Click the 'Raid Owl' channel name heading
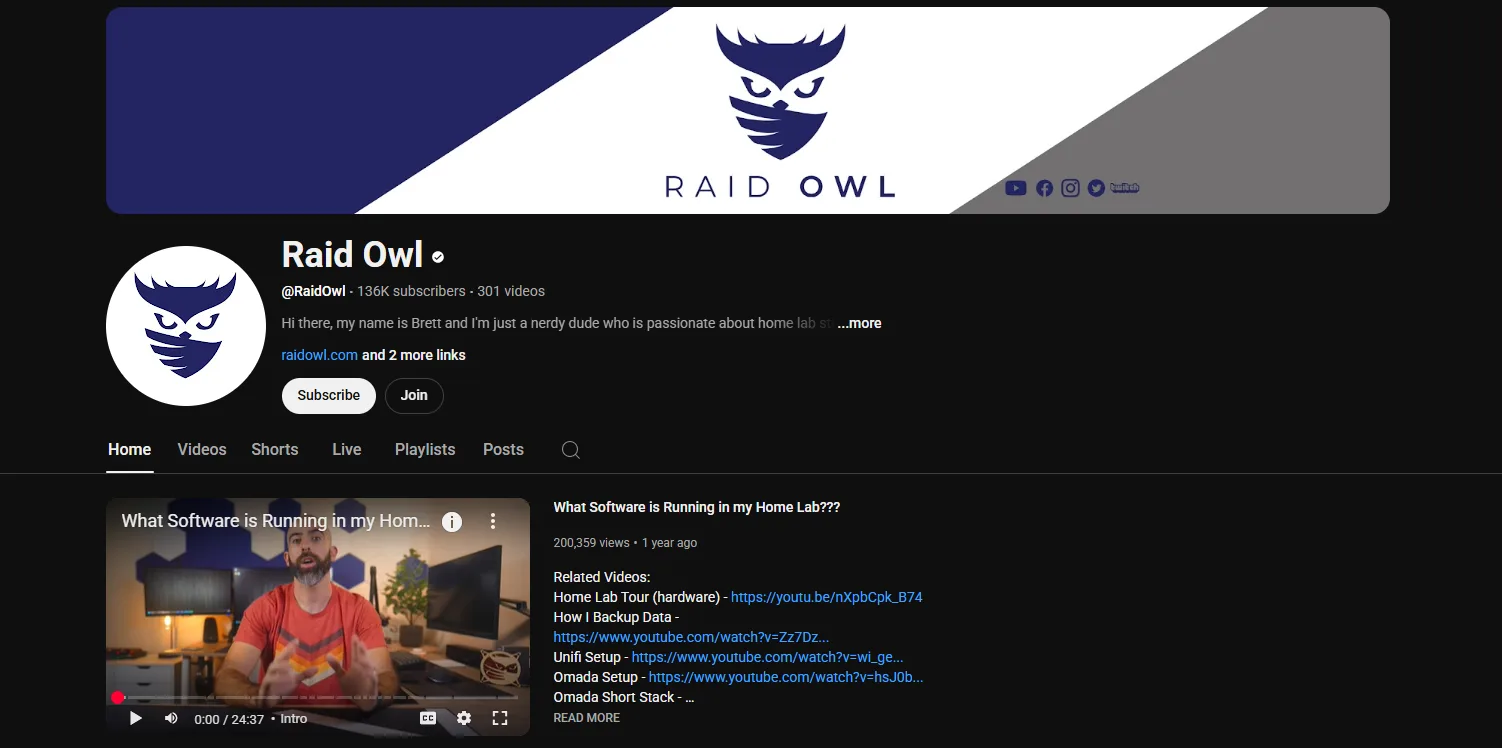Screen dimensions: 1502x748 (353, 255)
